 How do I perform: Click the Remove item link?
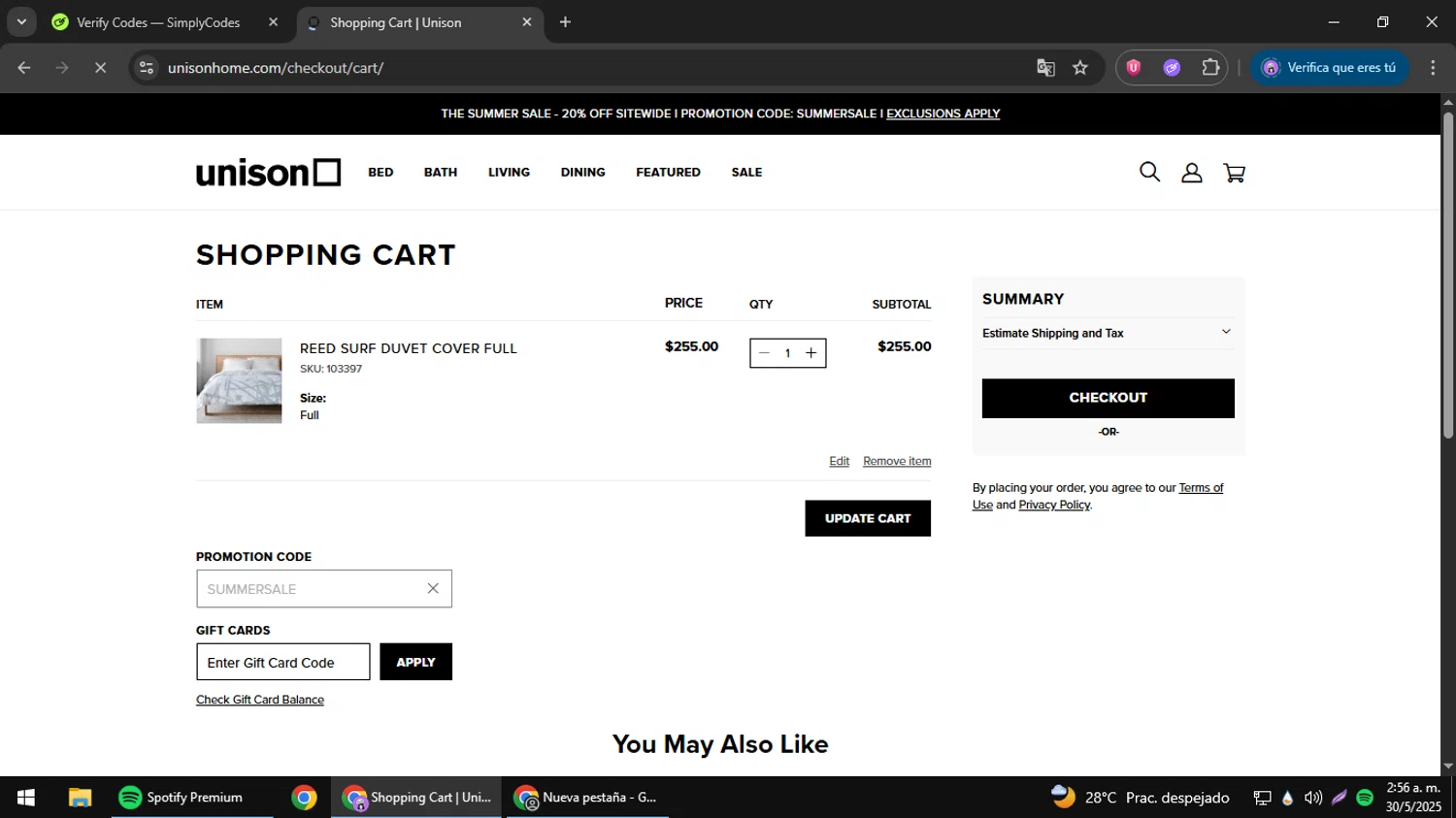(x=897, y=461)
